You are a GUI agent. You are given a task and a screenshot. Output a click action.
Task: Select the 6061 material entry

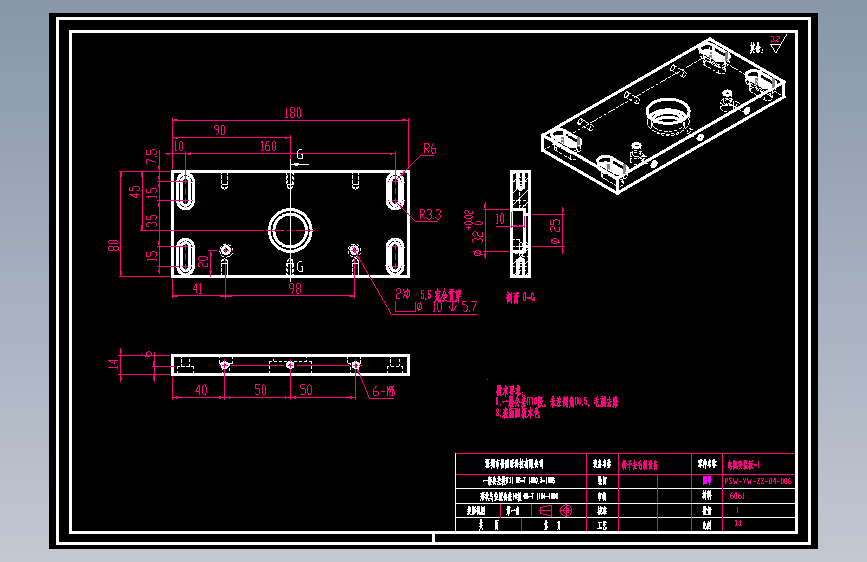pyautogui.click(x=737, y=496)
